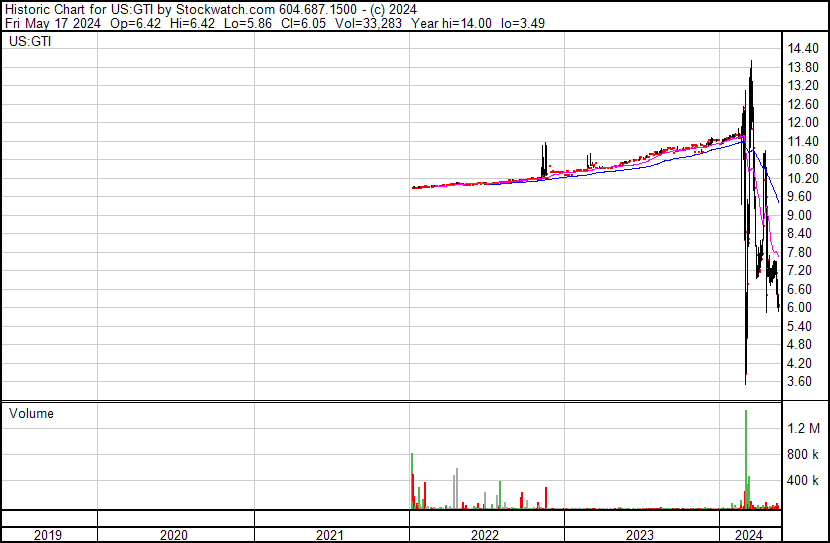Click the Lo=5.86 value in header
The height and width of the screenshot is (543, 830).
click(248, 23)
